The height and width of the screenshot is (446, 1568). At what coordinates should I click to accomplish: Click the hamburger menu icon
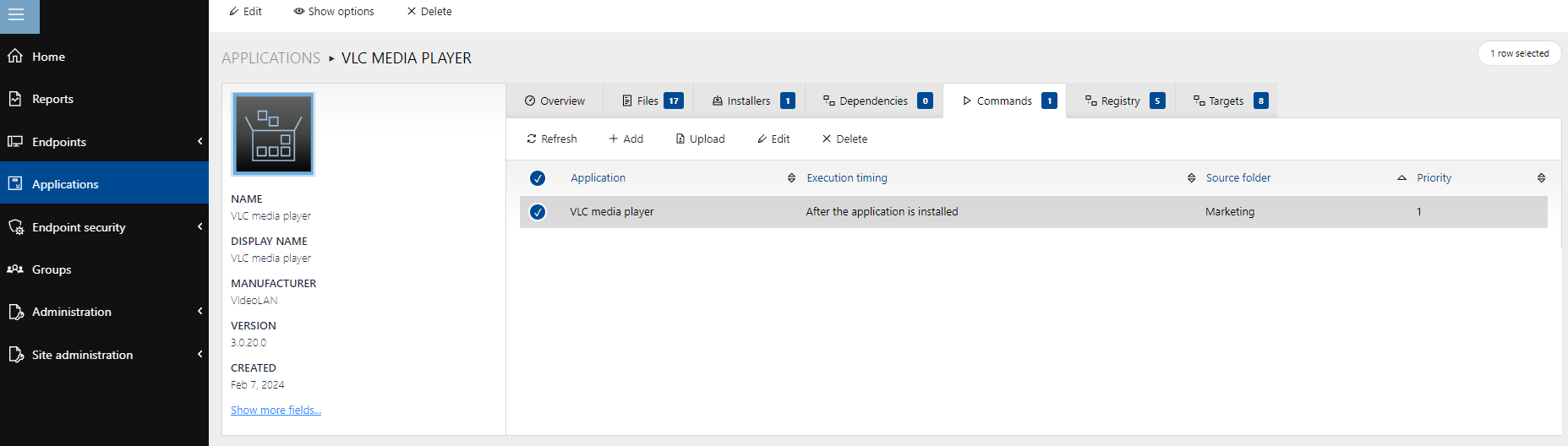pyautogui.click(x=16, y=14)
